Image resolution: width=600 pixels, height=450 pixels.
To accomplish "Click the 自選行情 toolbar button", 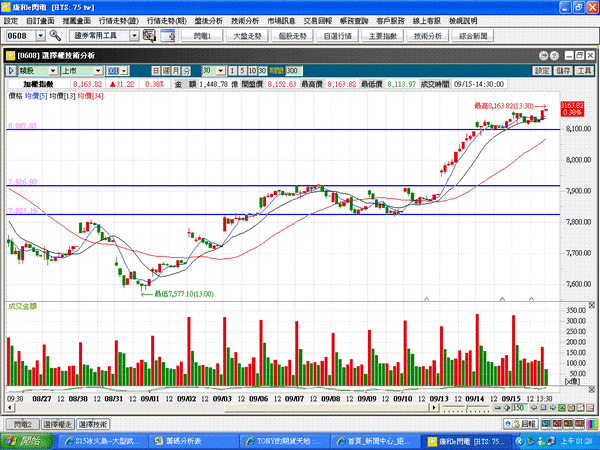I will click(x=338, y=36).
